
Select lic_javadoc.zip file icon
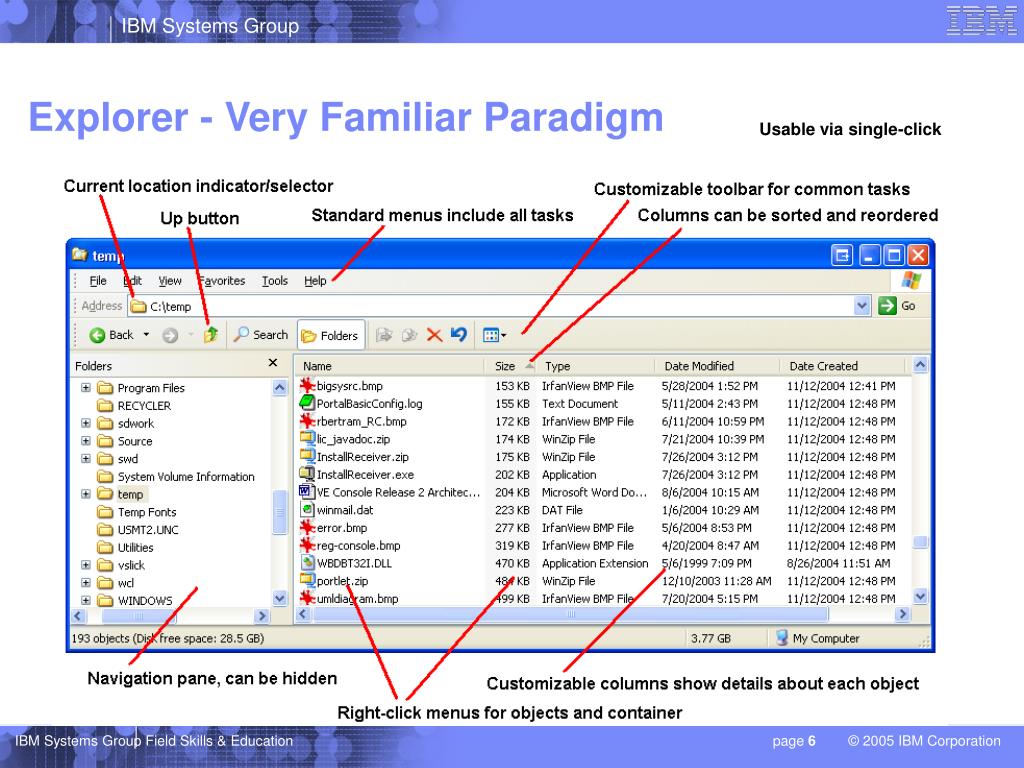click(307, 438)
